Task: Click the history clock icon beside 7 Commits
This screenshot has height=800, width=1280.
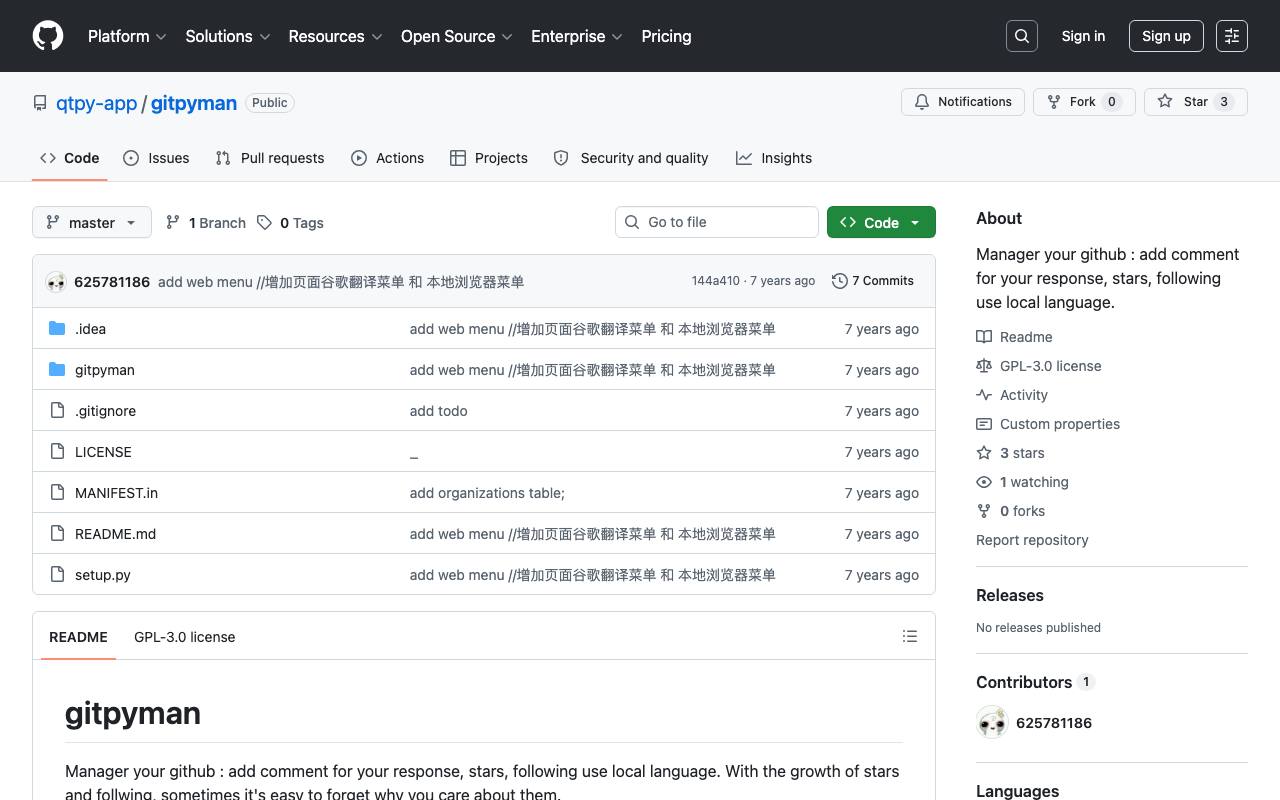Action: pos(840,281)
